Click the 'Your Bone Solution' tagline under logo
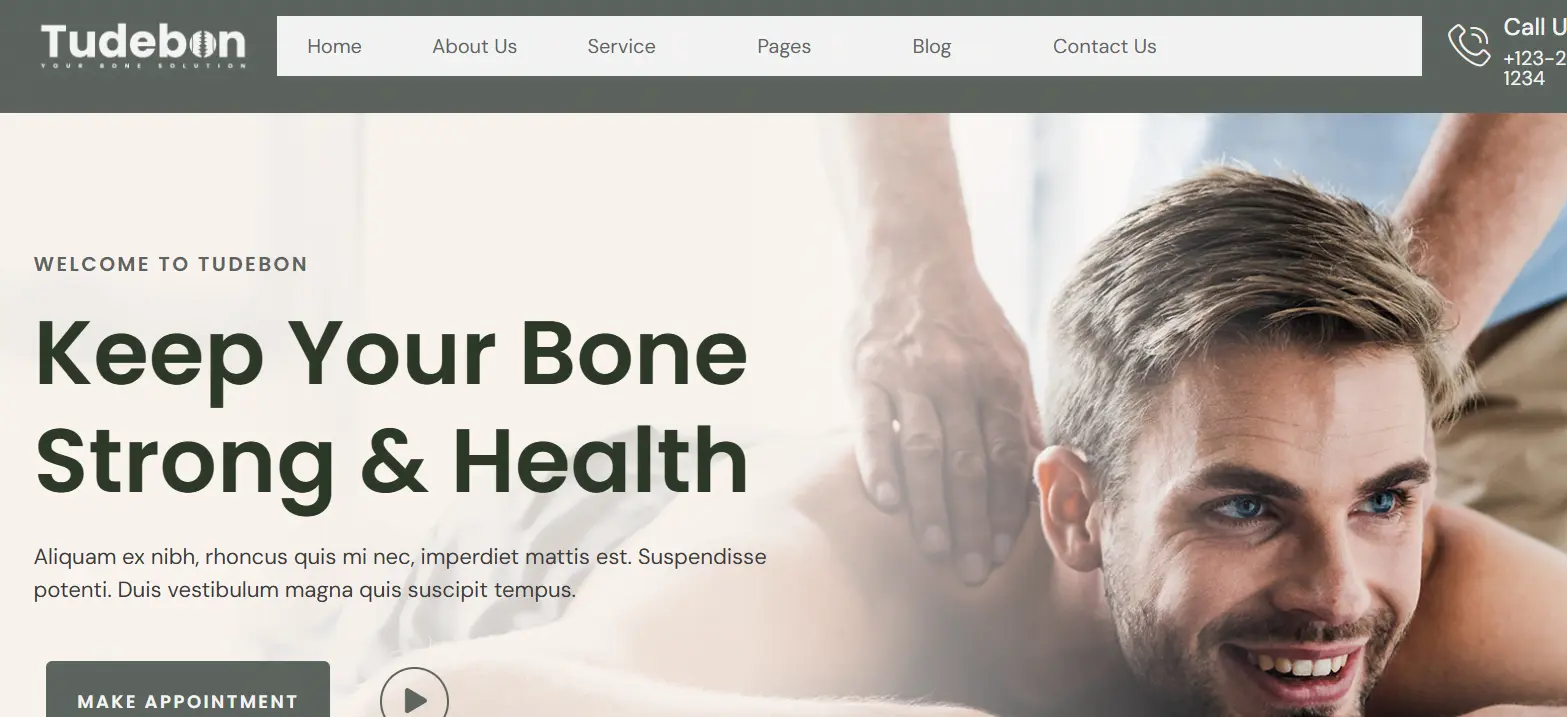 (x=143, y=66)
